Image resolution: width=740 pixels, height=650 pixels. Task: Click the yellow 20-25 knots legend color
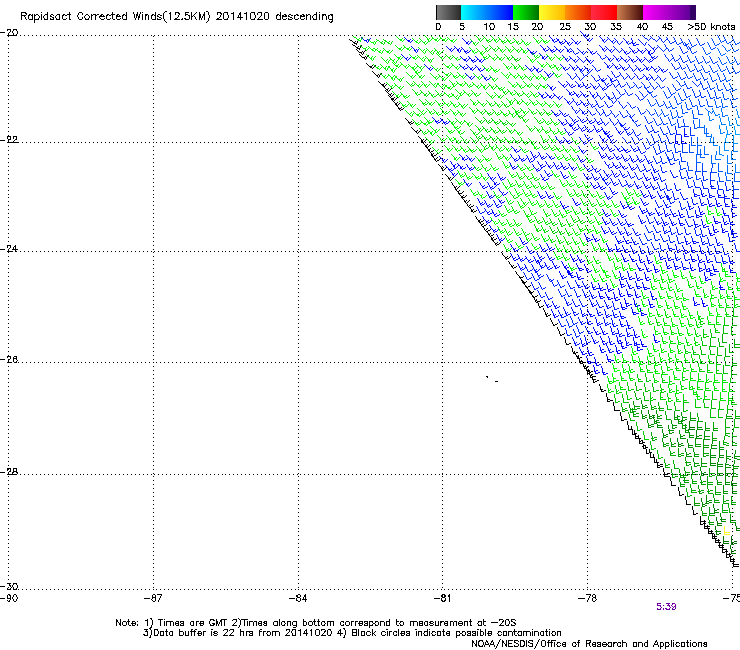pos(552,12)
